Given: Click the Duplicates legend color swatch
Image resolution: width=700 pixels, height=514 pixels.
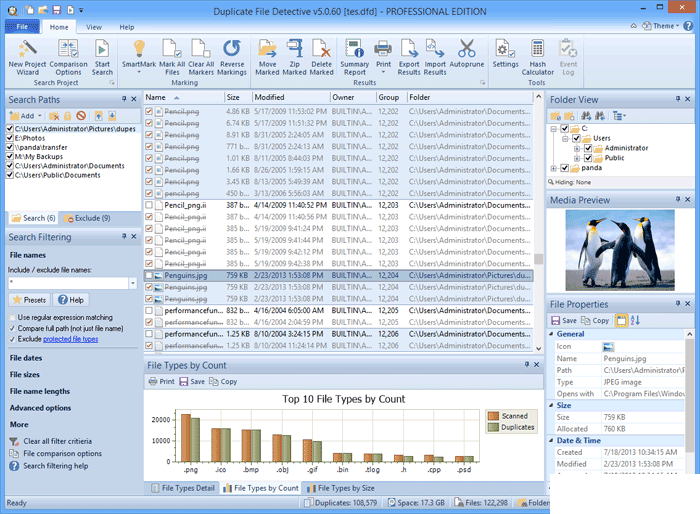Looking at the screenshot, I should (x=493, y=427).
